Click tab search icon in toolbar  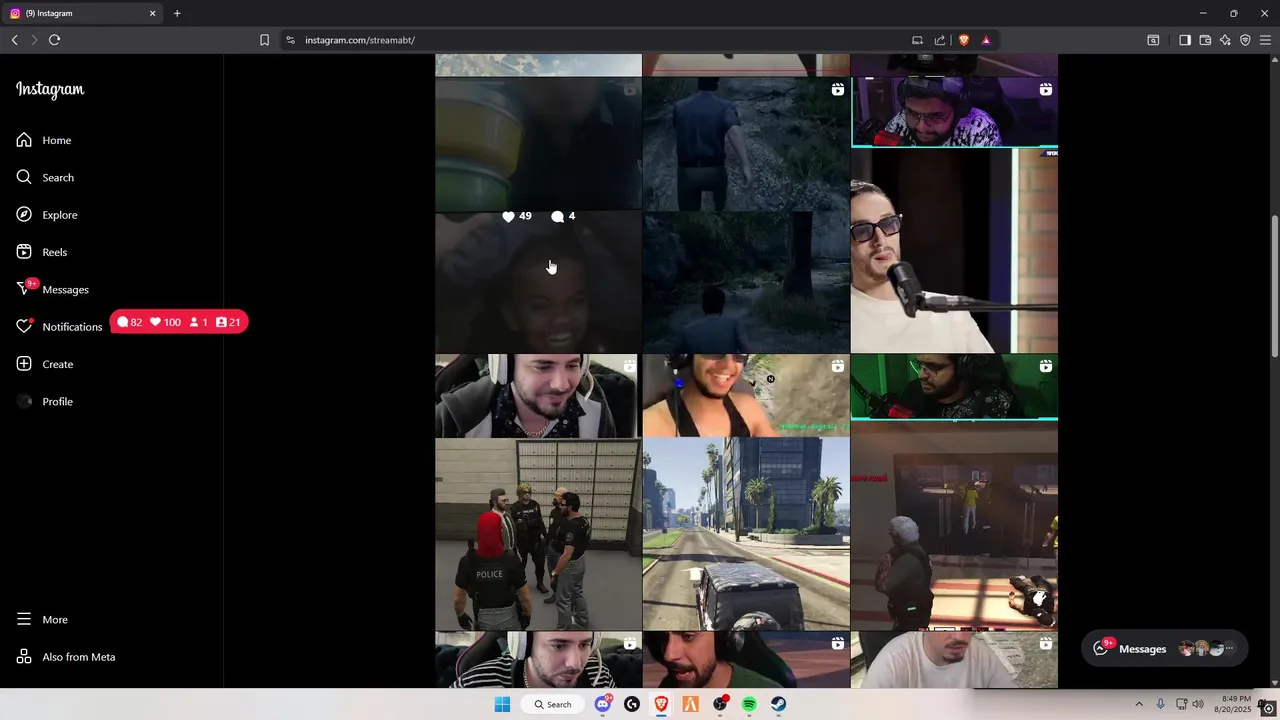click(1153, 40)
